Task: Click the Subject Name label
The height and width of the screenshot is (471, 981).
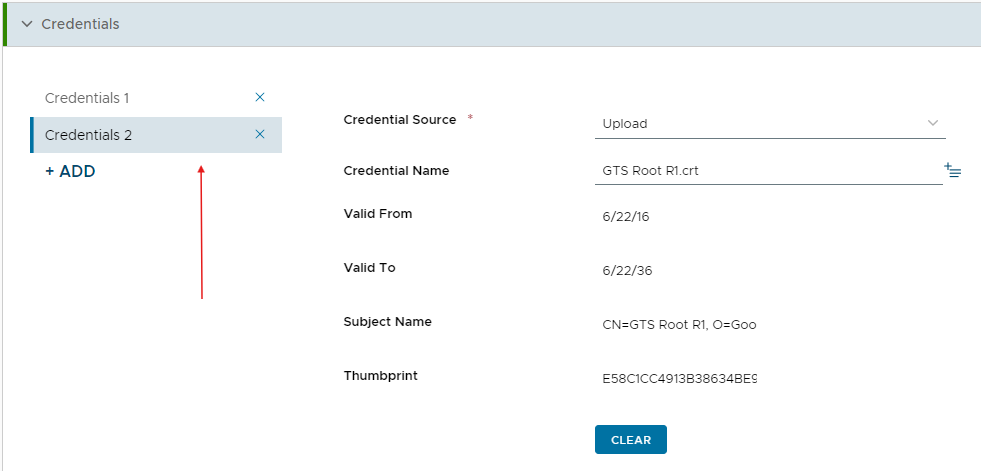Action: coord(387,322)
